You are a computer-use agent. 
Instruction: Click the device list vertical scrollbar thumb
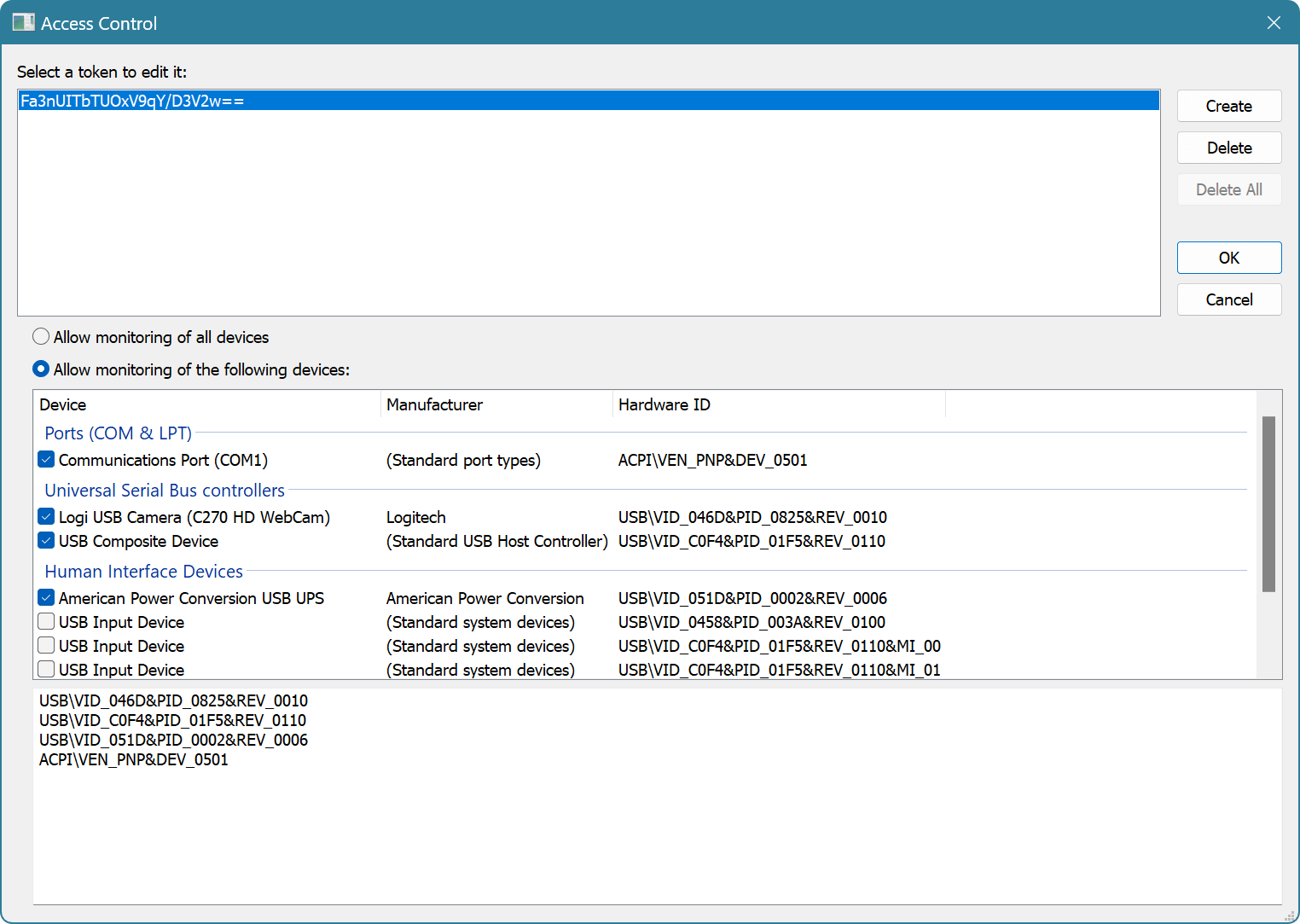tap(1268, 503)
